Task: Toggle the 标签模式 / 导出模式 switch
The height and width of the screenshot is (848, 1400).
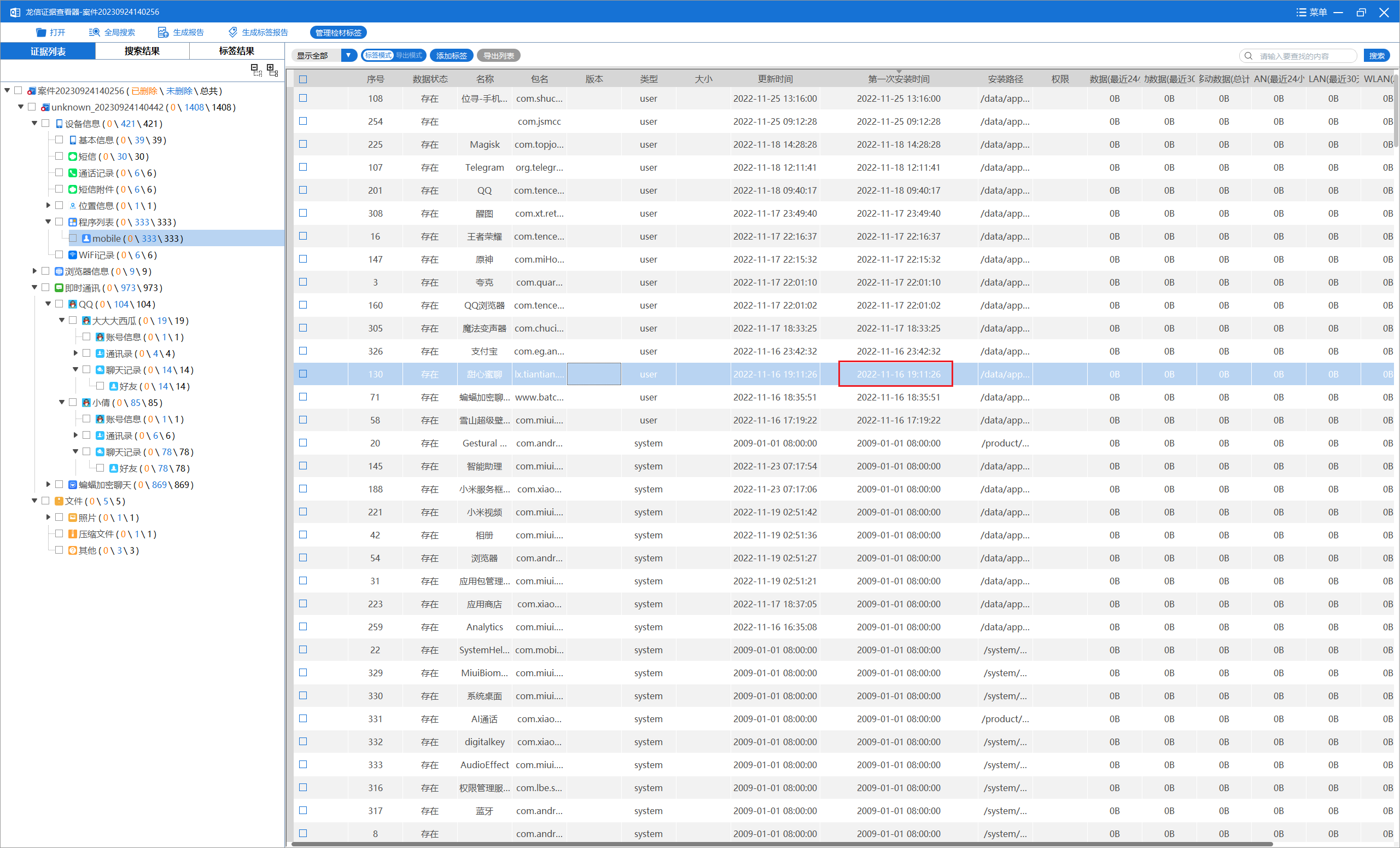Action: [393, 55]
